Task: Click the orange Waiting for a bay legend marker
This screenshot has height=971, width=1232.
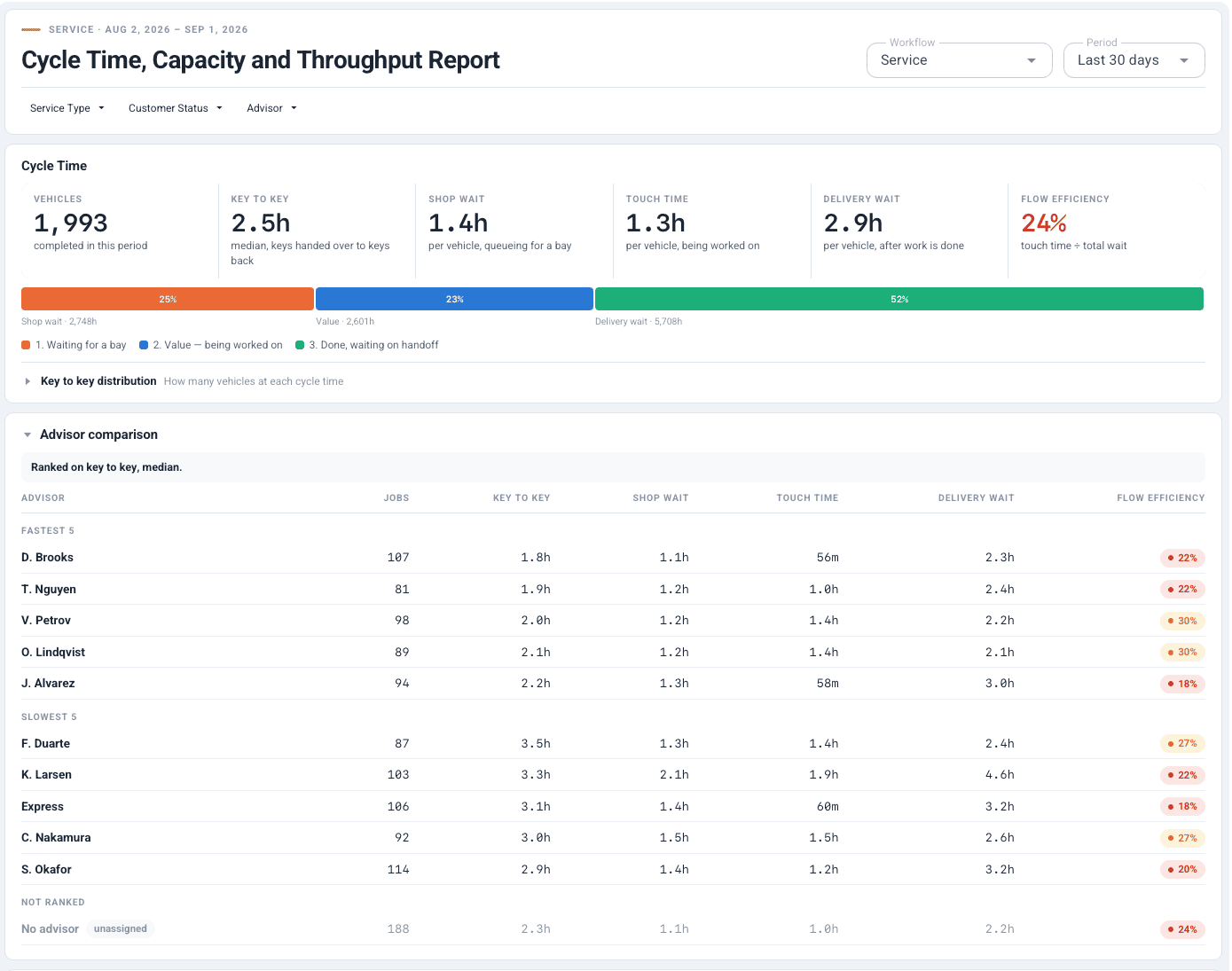Action: (26, 345)
